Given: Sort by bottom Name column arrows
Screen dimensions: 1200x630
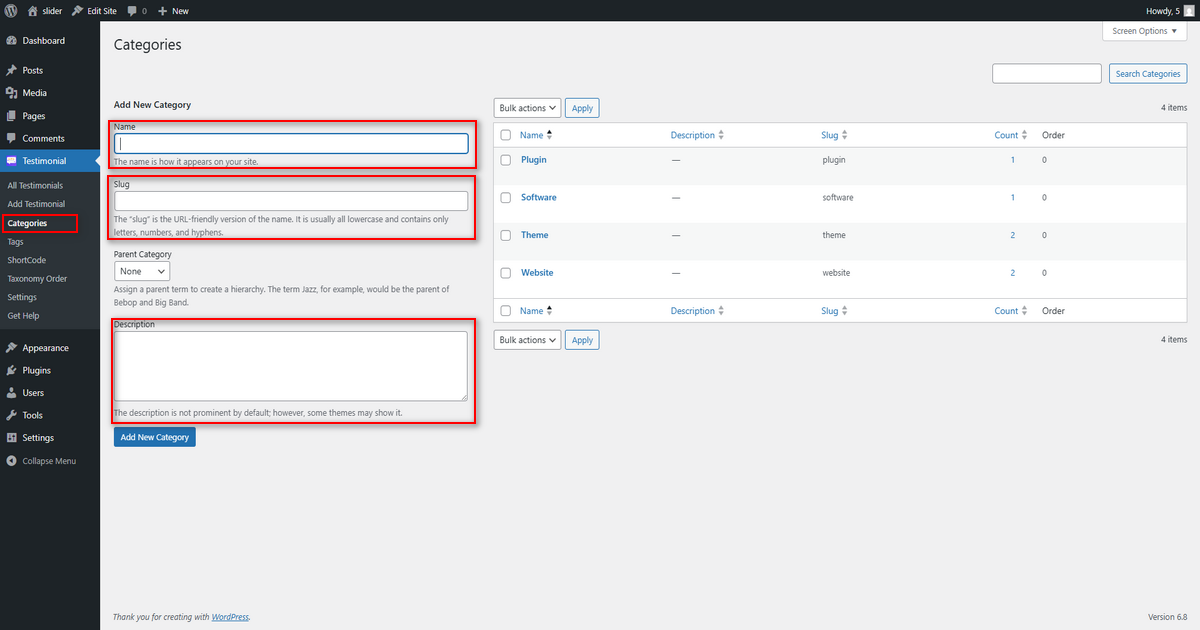Looking at the screenshot, I should tap(550, 311).
